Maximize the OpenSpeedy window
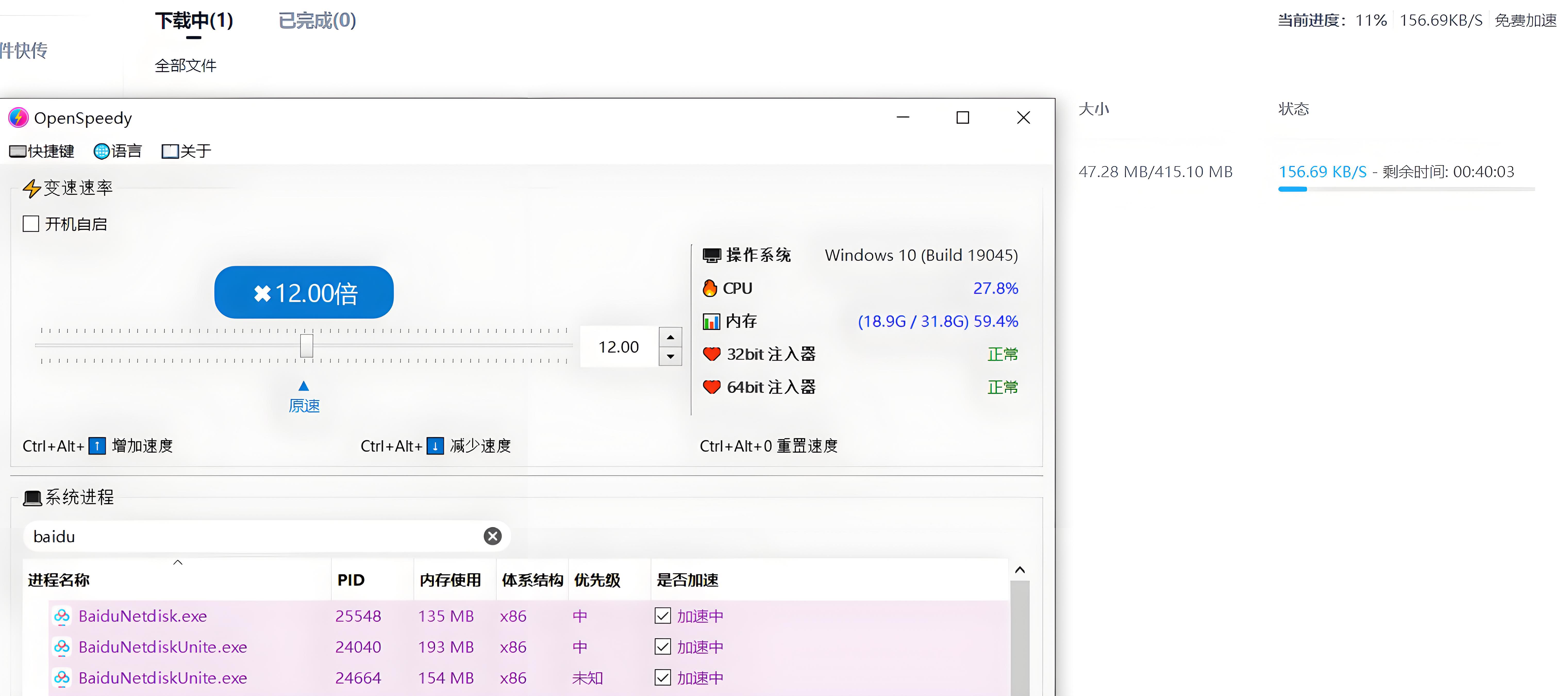 point(963,118)
